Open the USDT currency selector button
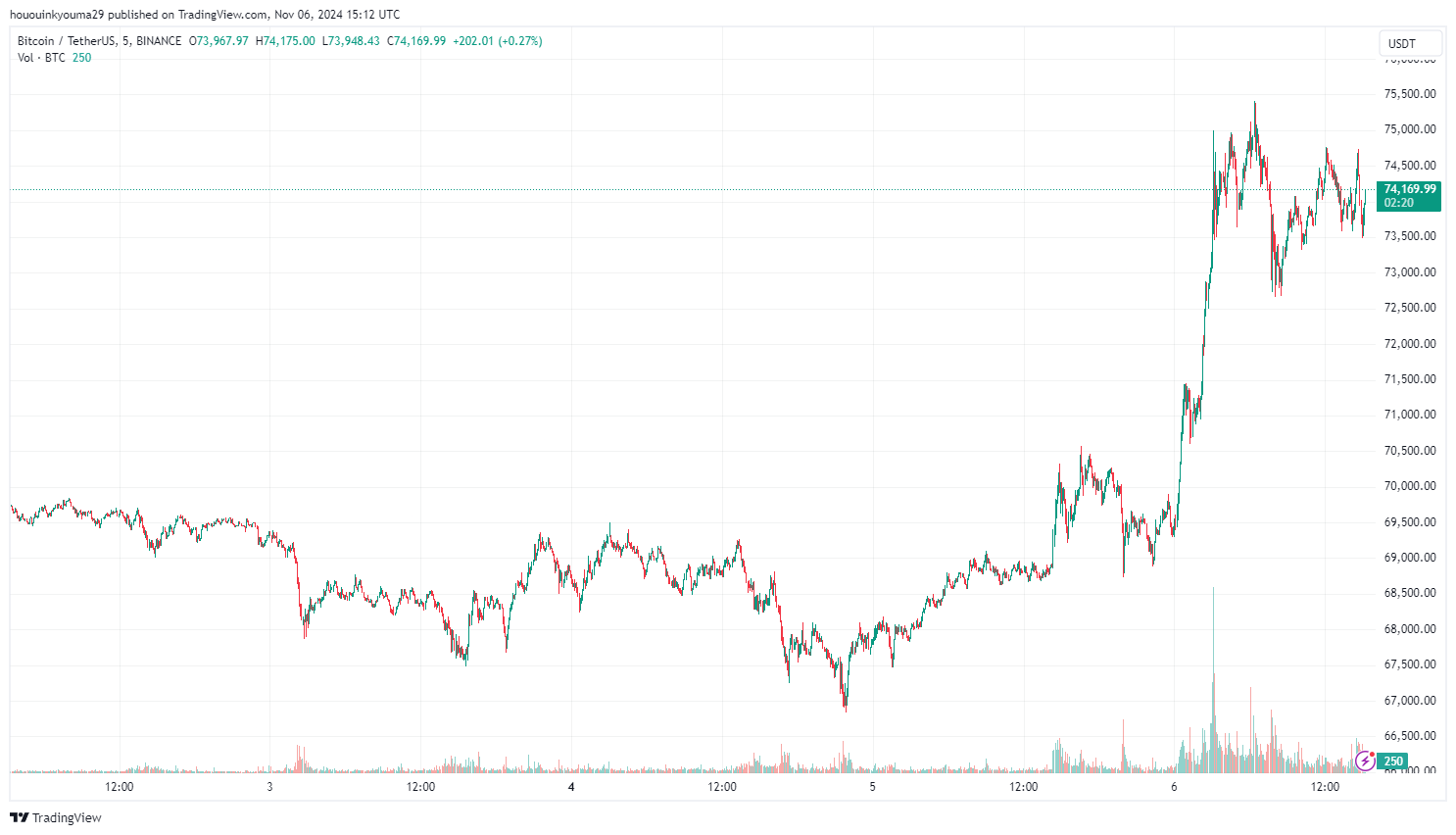Screen dimensions: 1456x835 (x=1411, y=43)
